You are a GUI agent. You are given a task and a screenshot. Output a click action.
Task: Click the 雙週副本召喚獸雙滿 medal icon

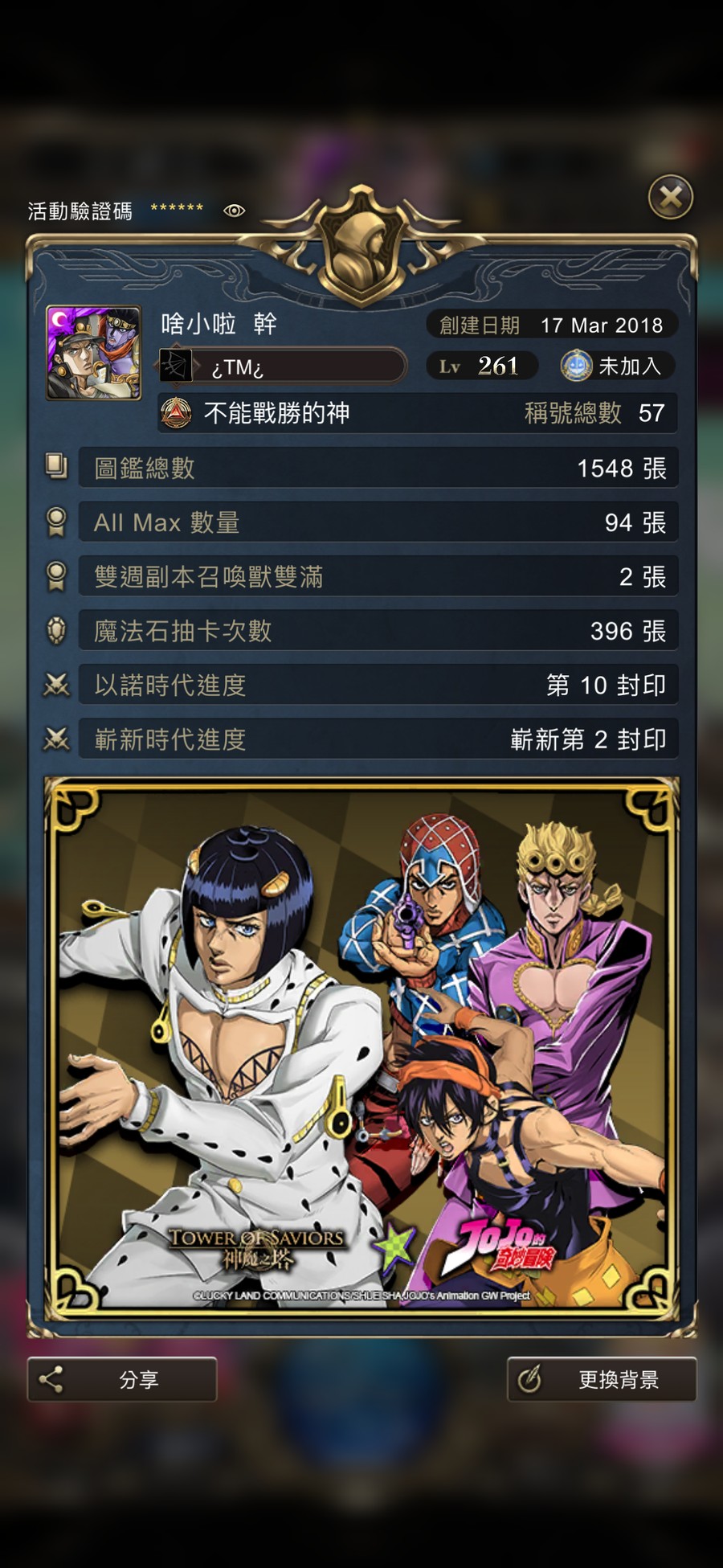tap(56, 575)
